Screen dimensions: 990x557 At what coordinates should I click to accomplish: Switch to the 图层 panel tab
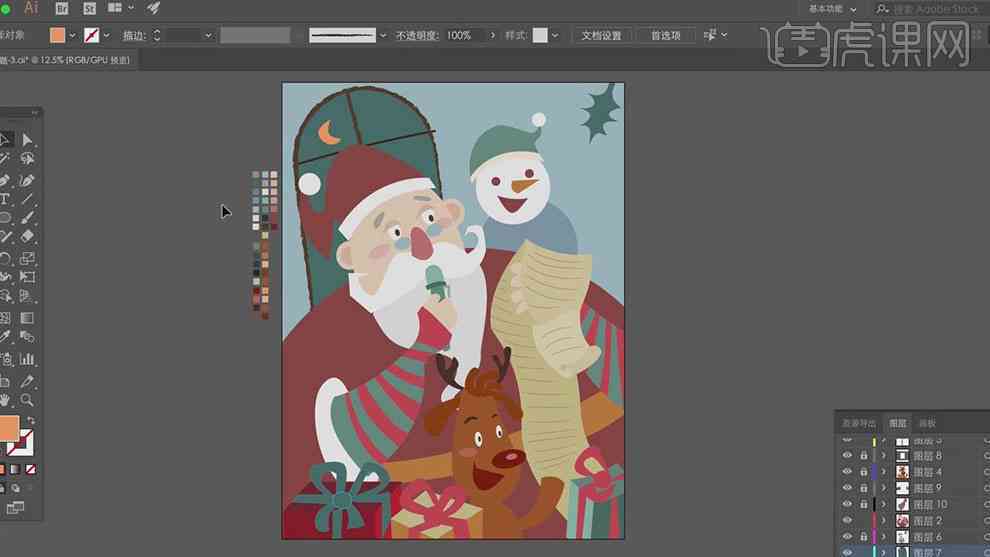(x=897, y=423)
